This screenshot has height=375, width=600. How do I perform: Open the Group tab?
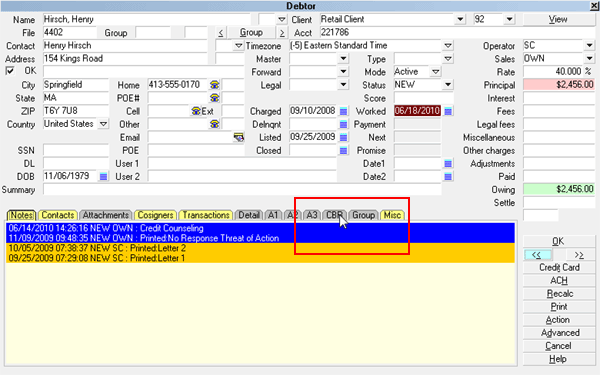(x=364, y=215)
